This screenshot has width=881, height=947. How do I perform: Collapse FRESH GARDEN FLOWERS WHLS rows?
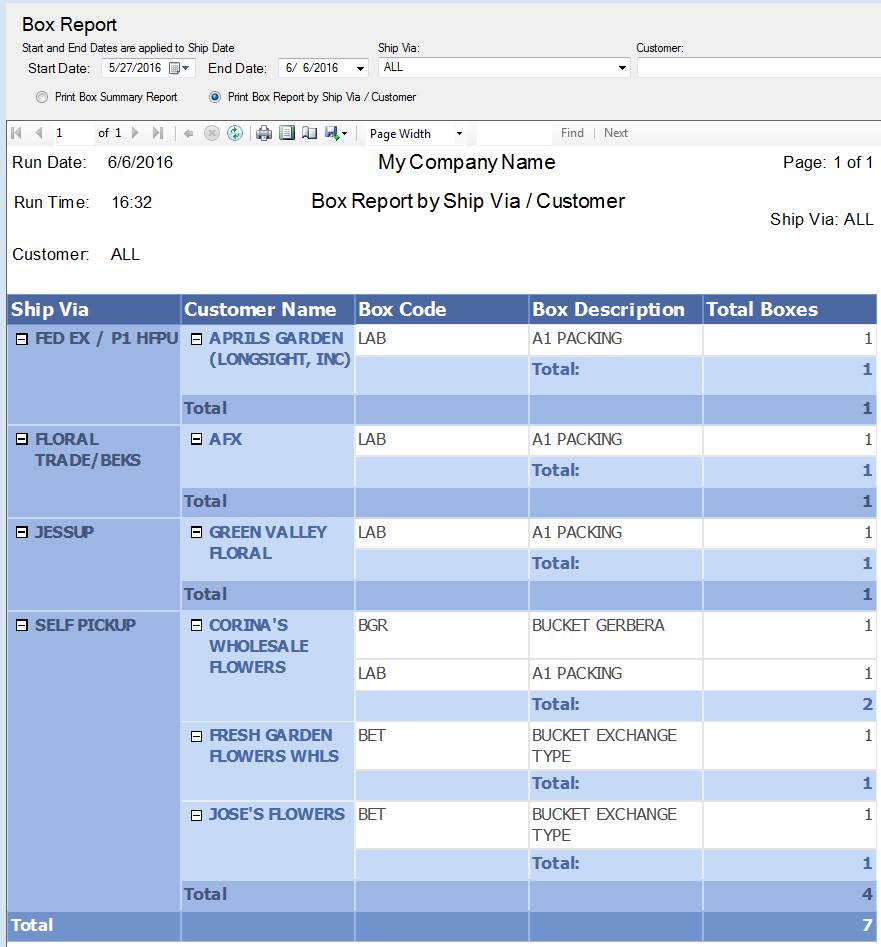pyautogui.click(x=196, y=737)
